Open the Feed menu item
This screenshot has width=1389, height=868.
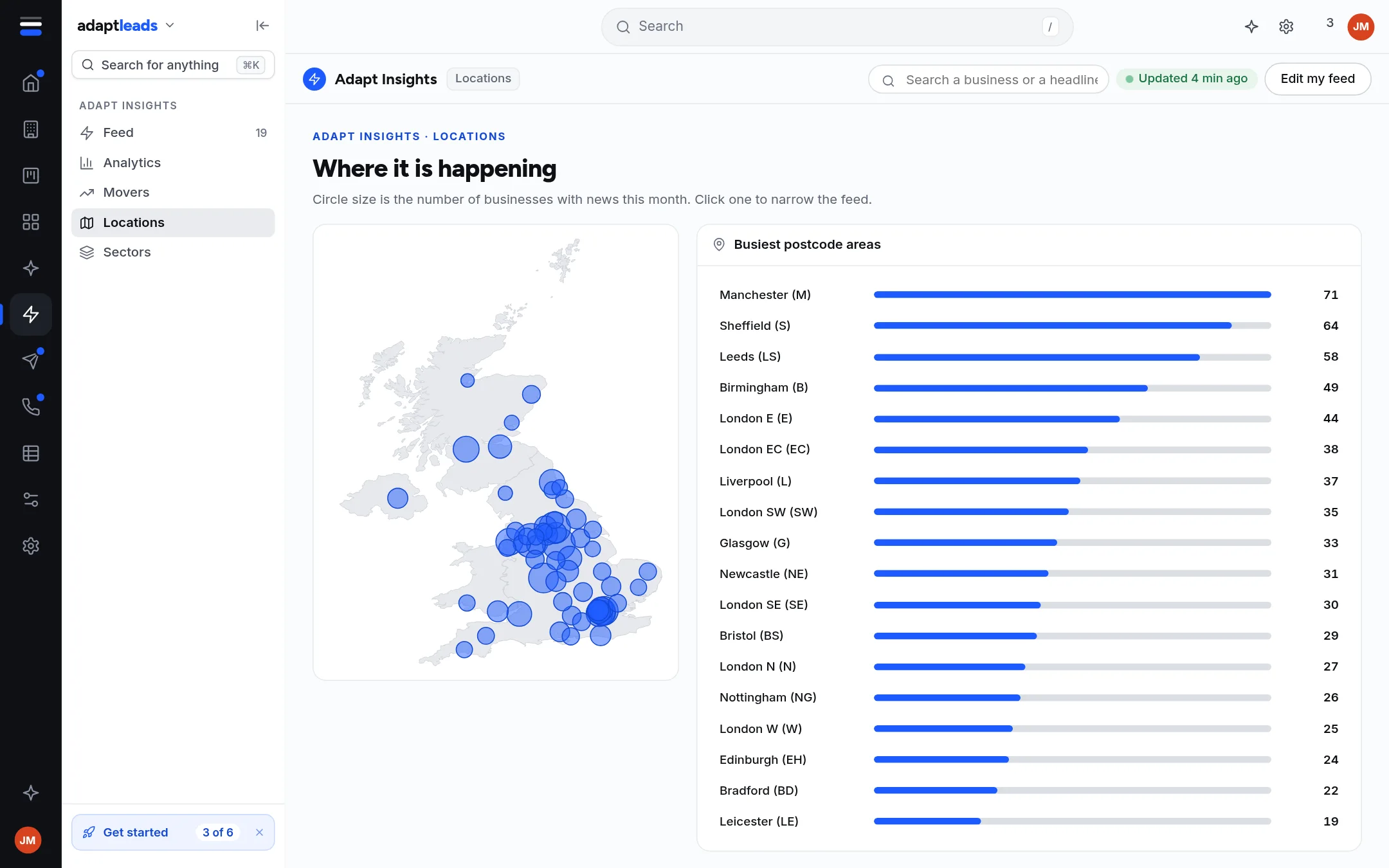pyautogui.click(x=173, y=133)
